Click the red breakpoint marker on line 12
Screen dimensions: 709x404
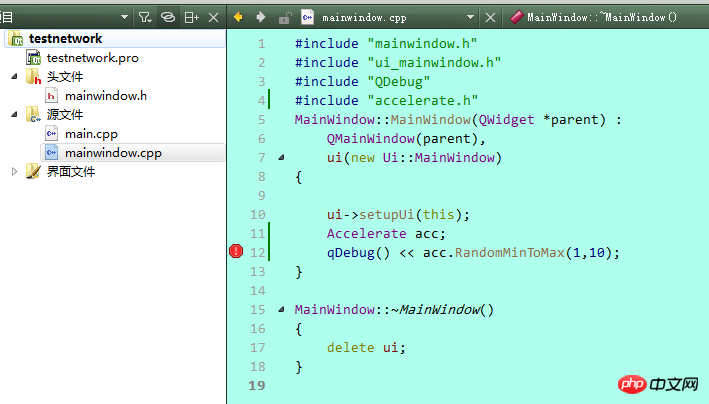(236, 251)
